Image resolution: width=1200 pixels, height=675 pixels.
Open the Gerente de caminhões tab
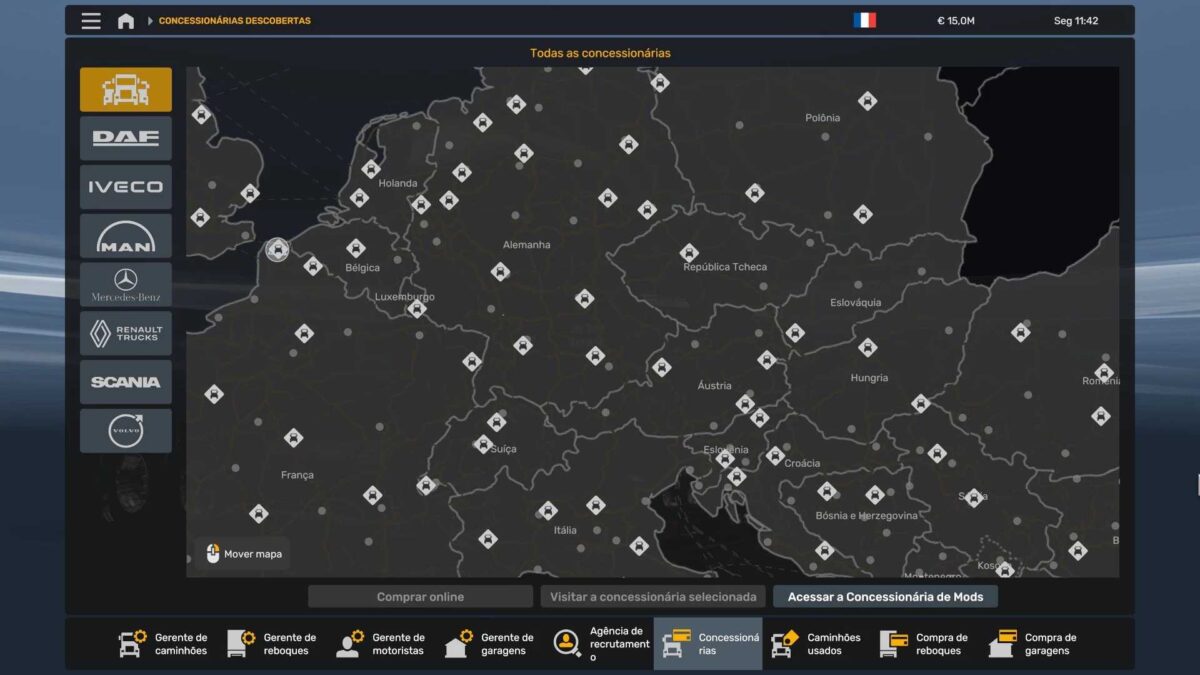pos(164,644)
